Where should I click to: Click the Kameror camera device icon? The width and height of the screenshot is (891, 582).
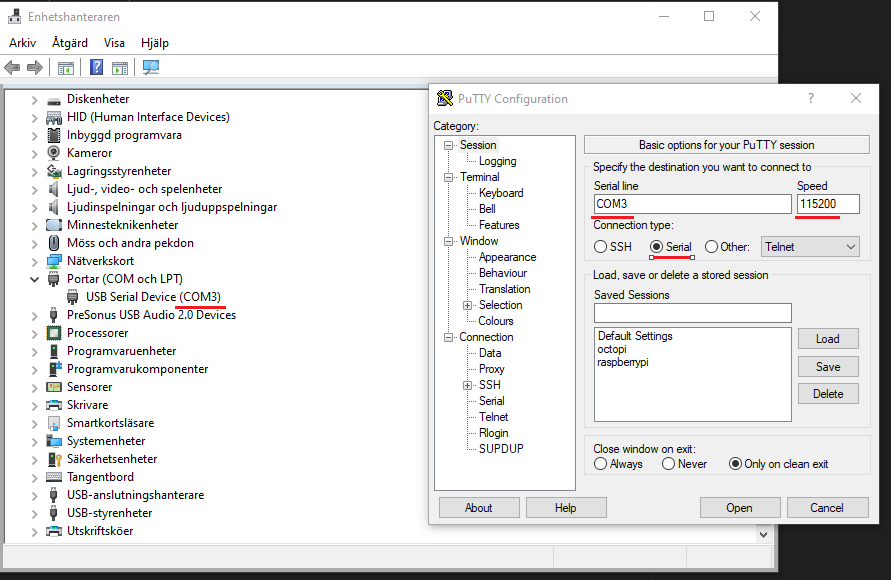54,153
